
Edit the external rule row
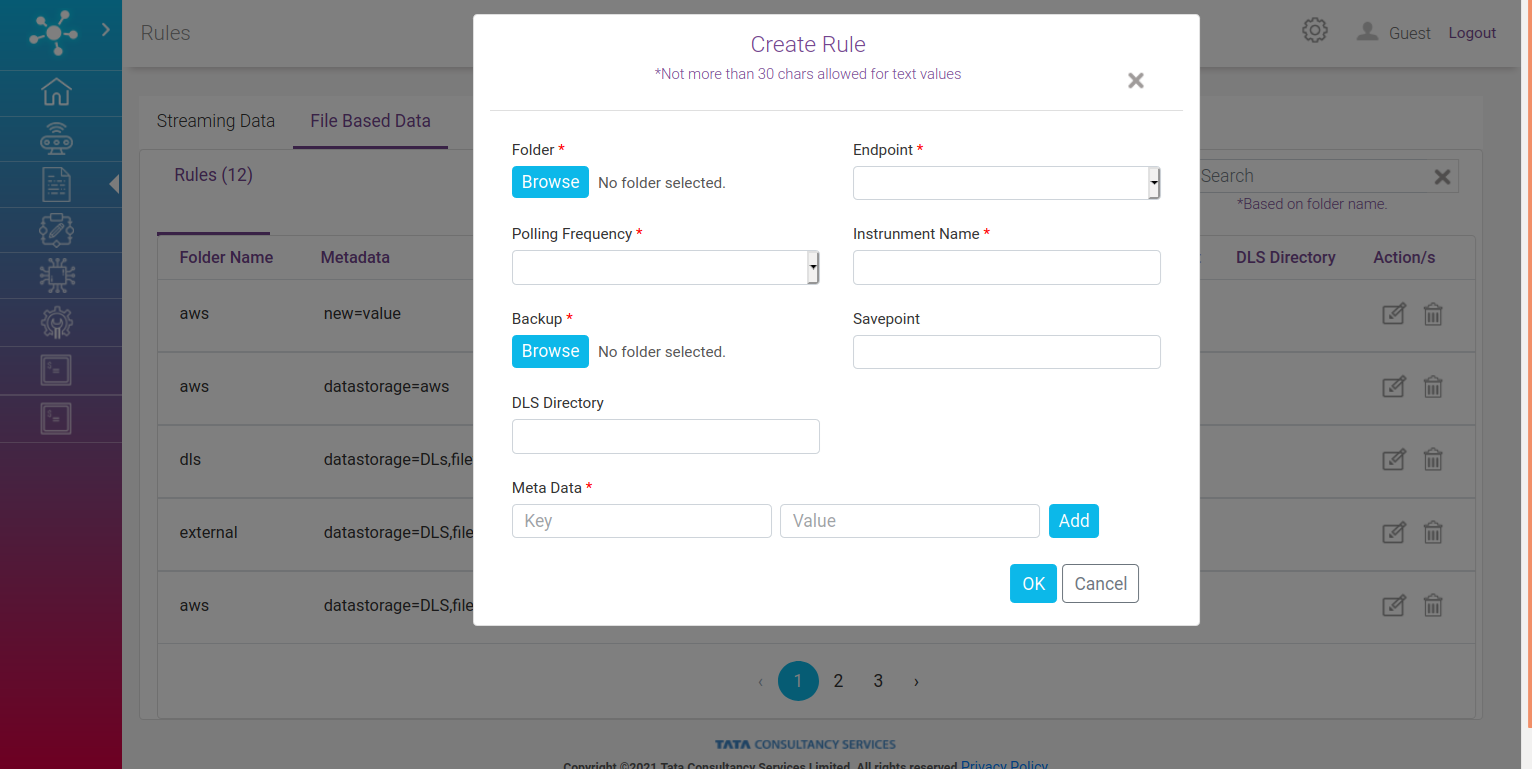[1393, 533]
